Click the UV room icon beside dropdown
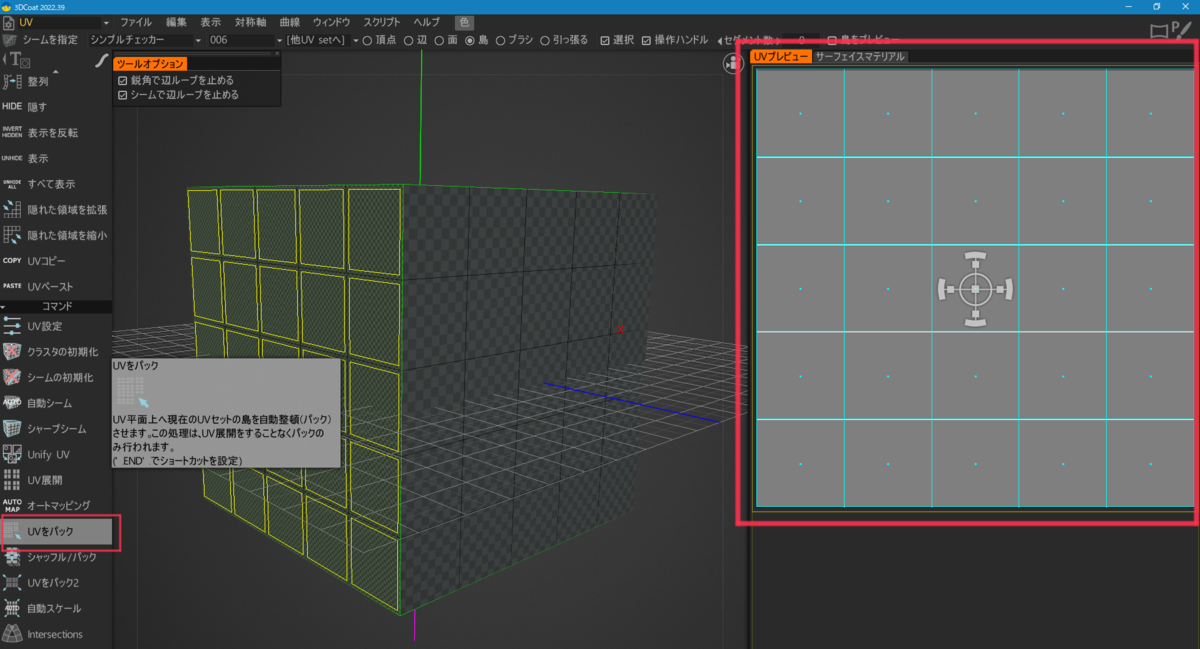The image size is (1200, 649). (x=9, y=22)
